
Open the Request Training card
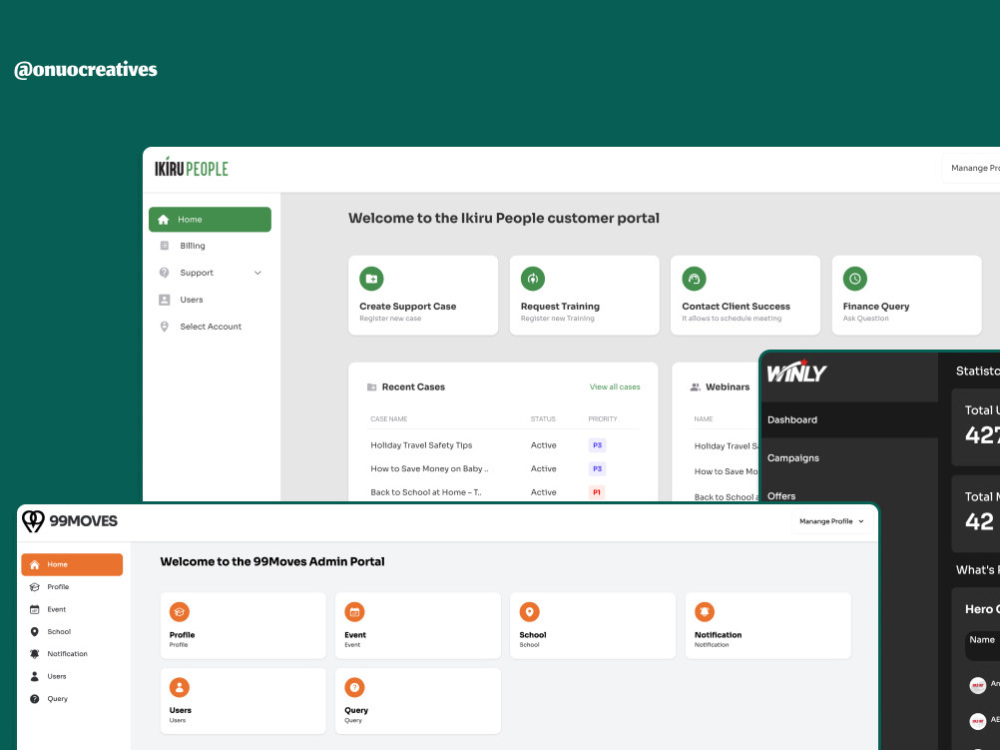584,295
